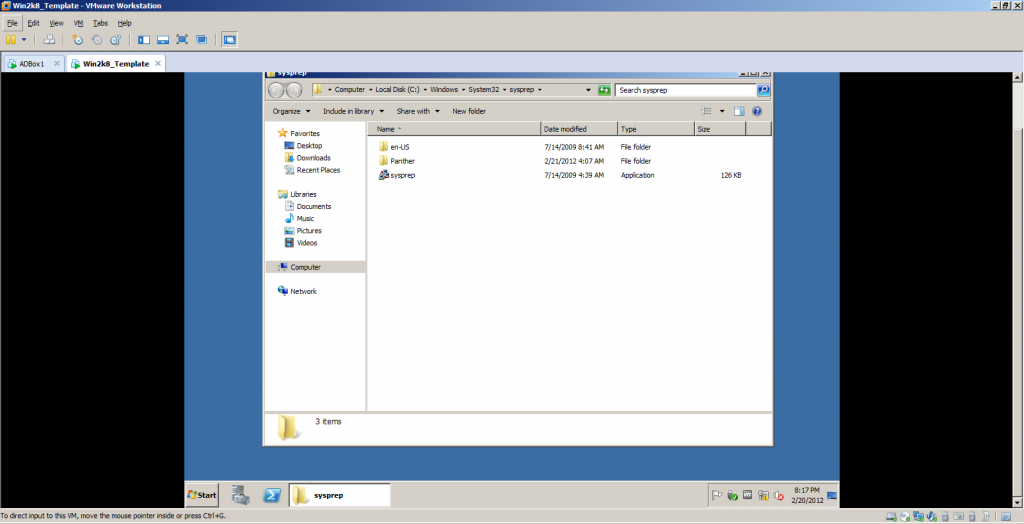Sort files by Name column
Viewport: 1024px width, 524px height.
[454, 129]
